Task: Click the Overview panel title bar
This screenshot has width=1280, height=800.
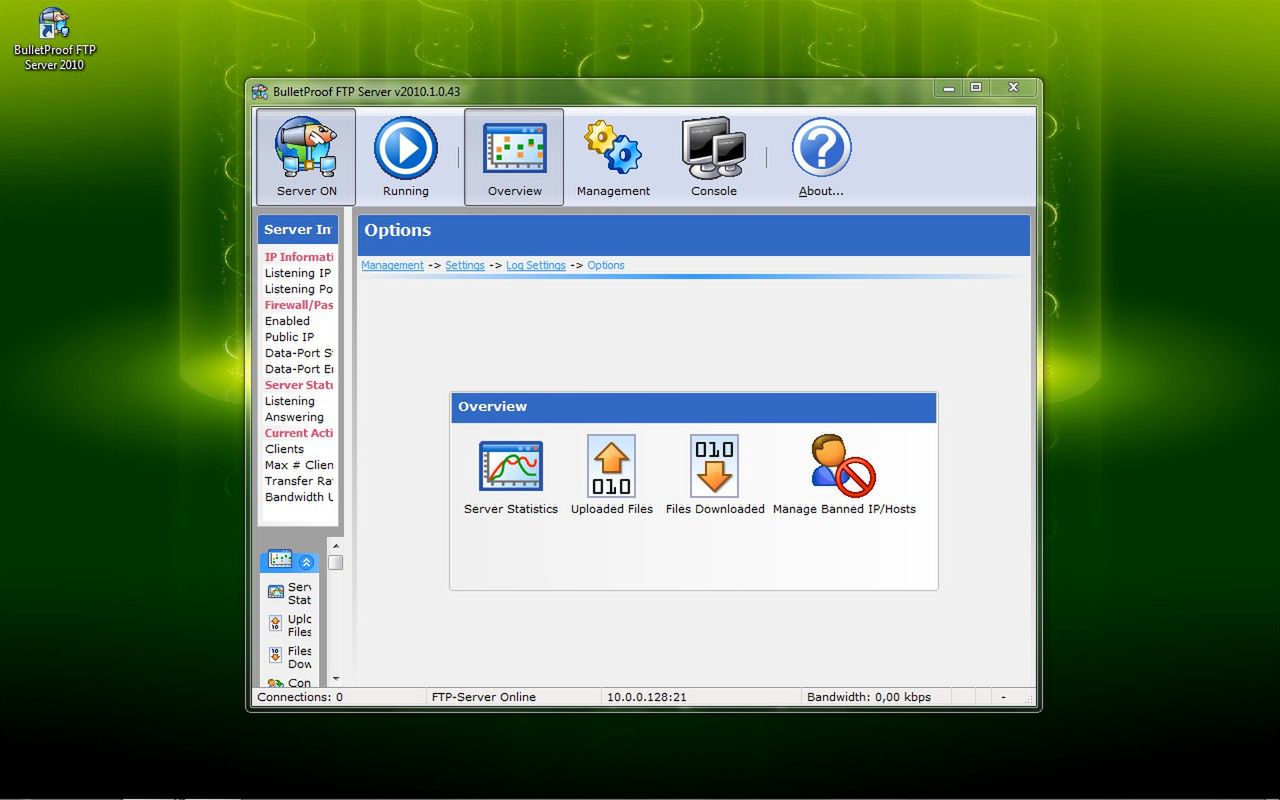Action: pyautogui.click(x=693, y=407)
